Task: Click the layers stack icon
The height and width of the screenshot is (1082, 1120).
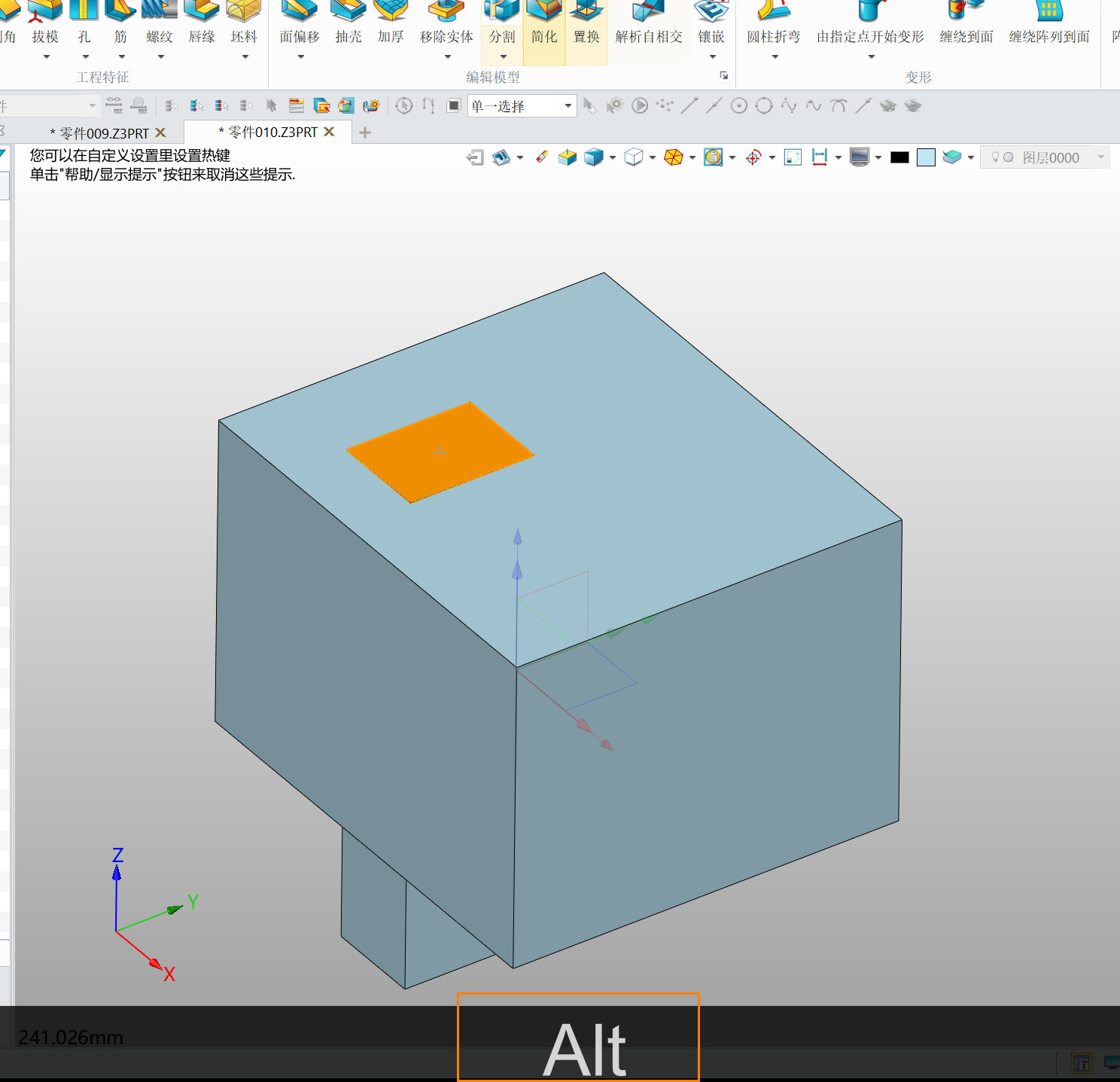Action: click(952, 157)
